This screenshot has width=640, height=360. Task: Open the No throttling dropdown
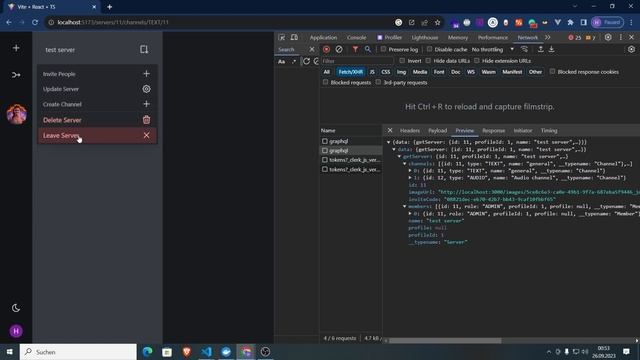tap(493, 49)
